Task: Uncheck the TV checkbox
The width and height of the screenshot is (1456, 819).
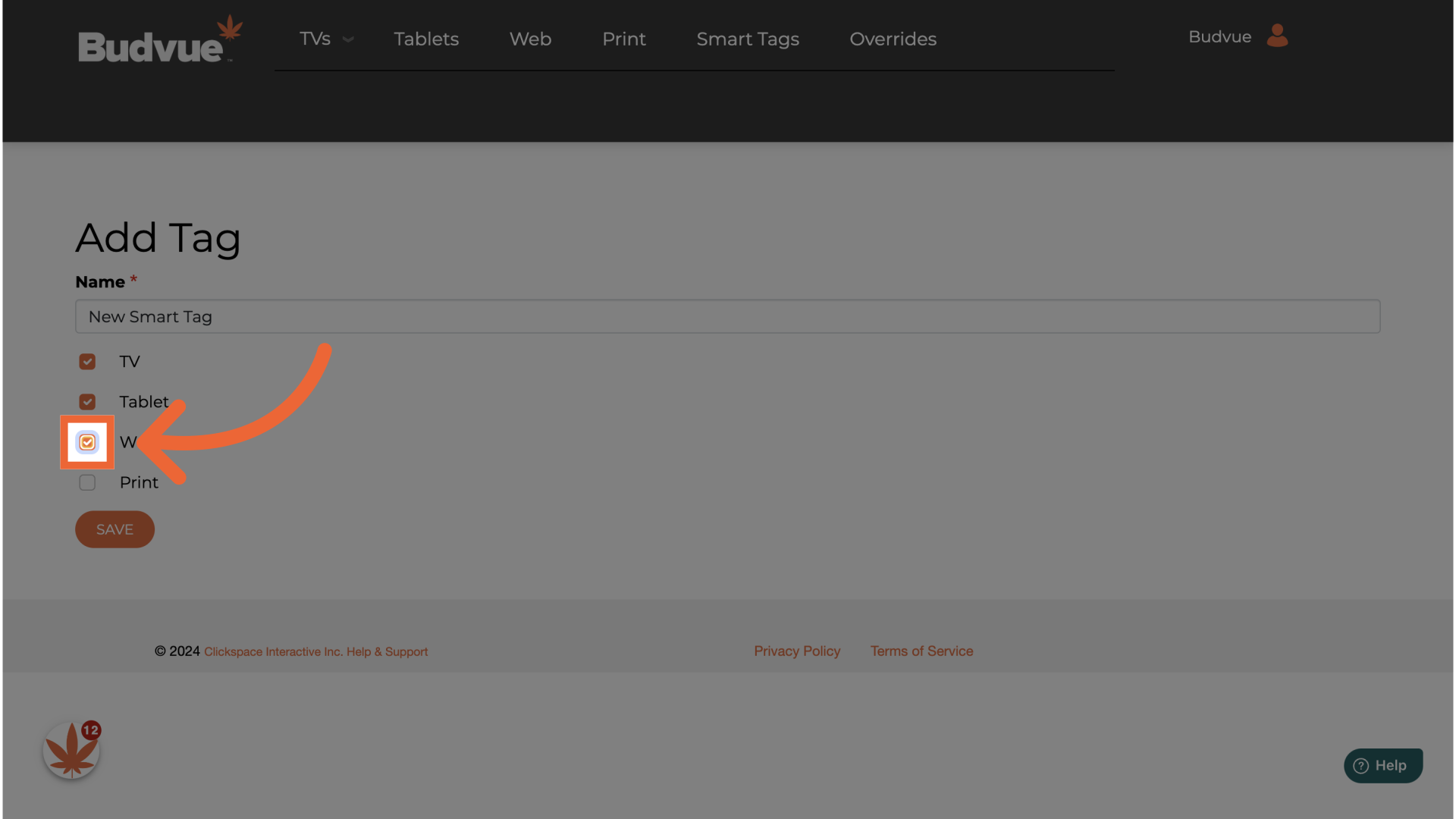Action: coord(87,362)
